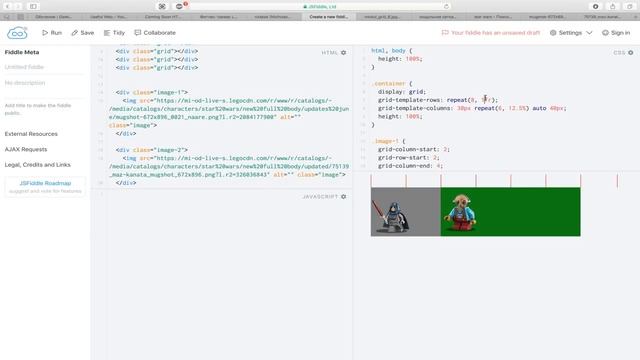Open the Collaborate feature
This screenshot has width=640, height=360.
(x=155, y=33)
